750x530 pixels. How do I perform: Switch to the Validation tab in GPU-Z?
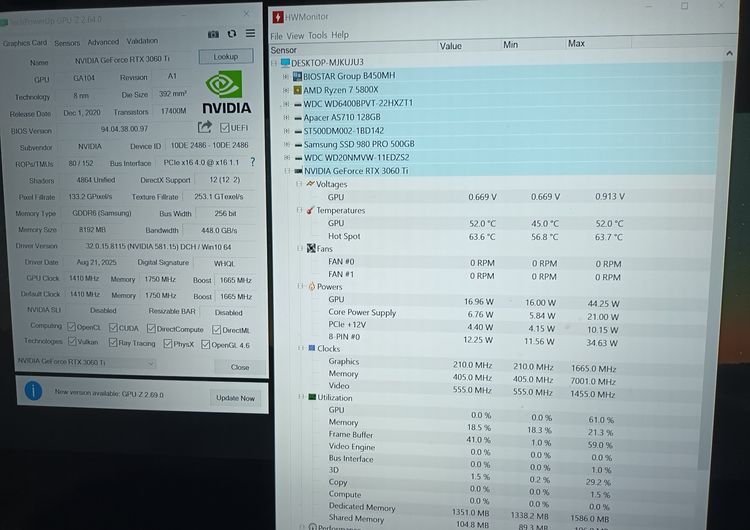(x=142, y=41)
